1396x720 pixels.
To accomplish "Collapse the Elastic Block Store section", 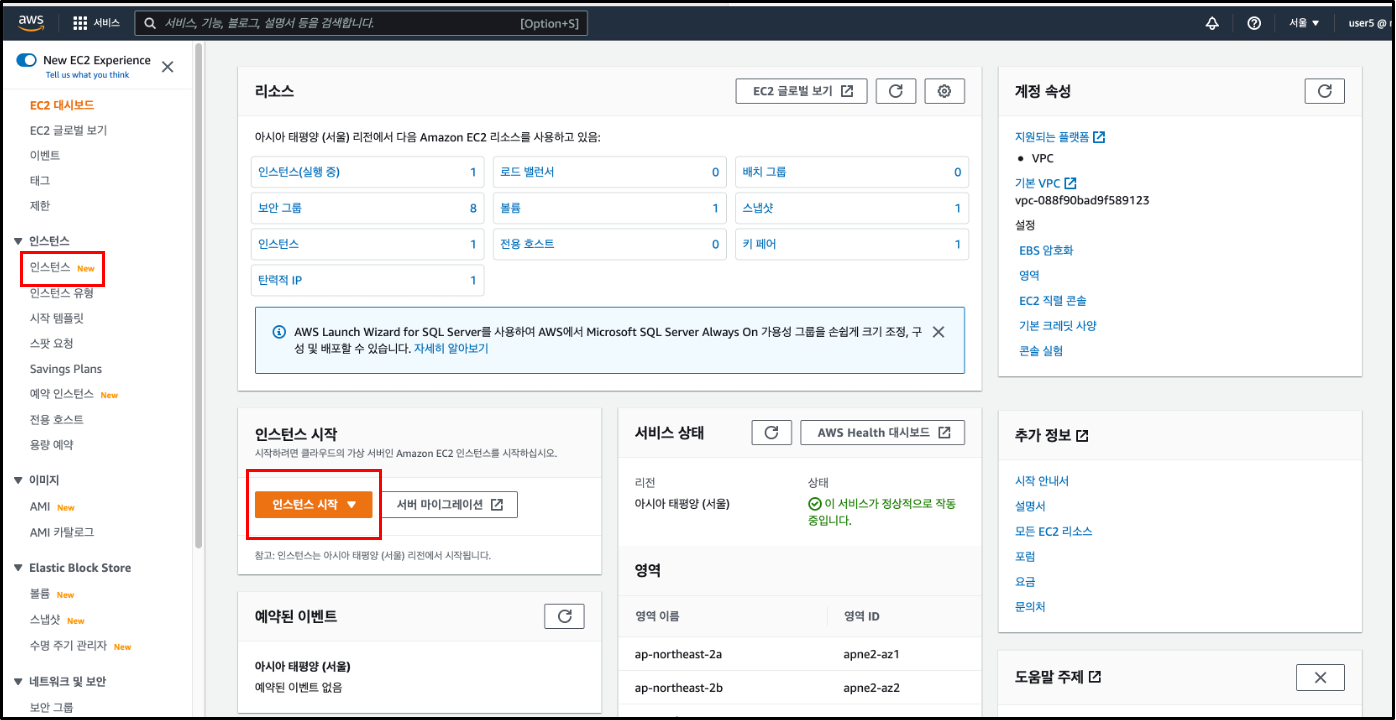I will click(x=19, y=568).
